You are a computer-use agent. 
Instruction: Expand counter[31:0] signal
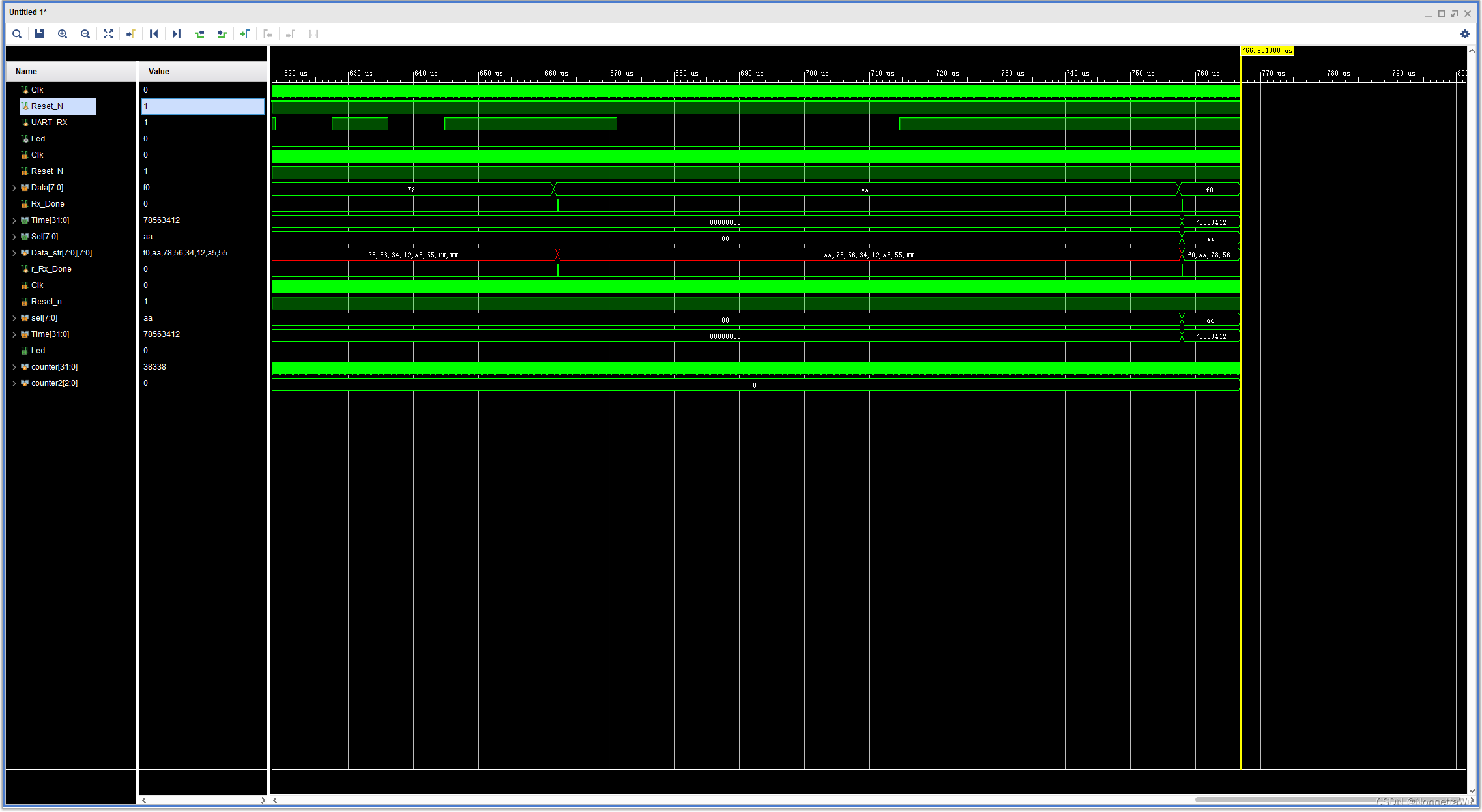(x=14, y=367)
